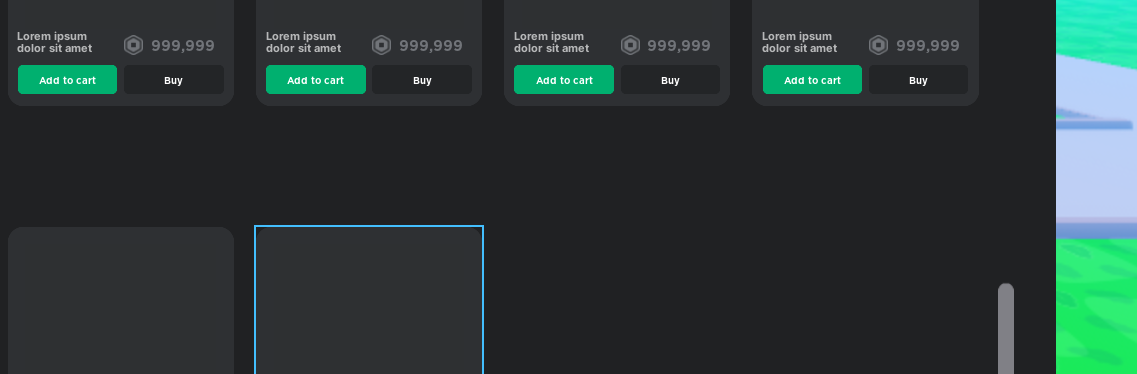
Task: Select the blue-outlined empty card
Action: [x=369, y=300]
